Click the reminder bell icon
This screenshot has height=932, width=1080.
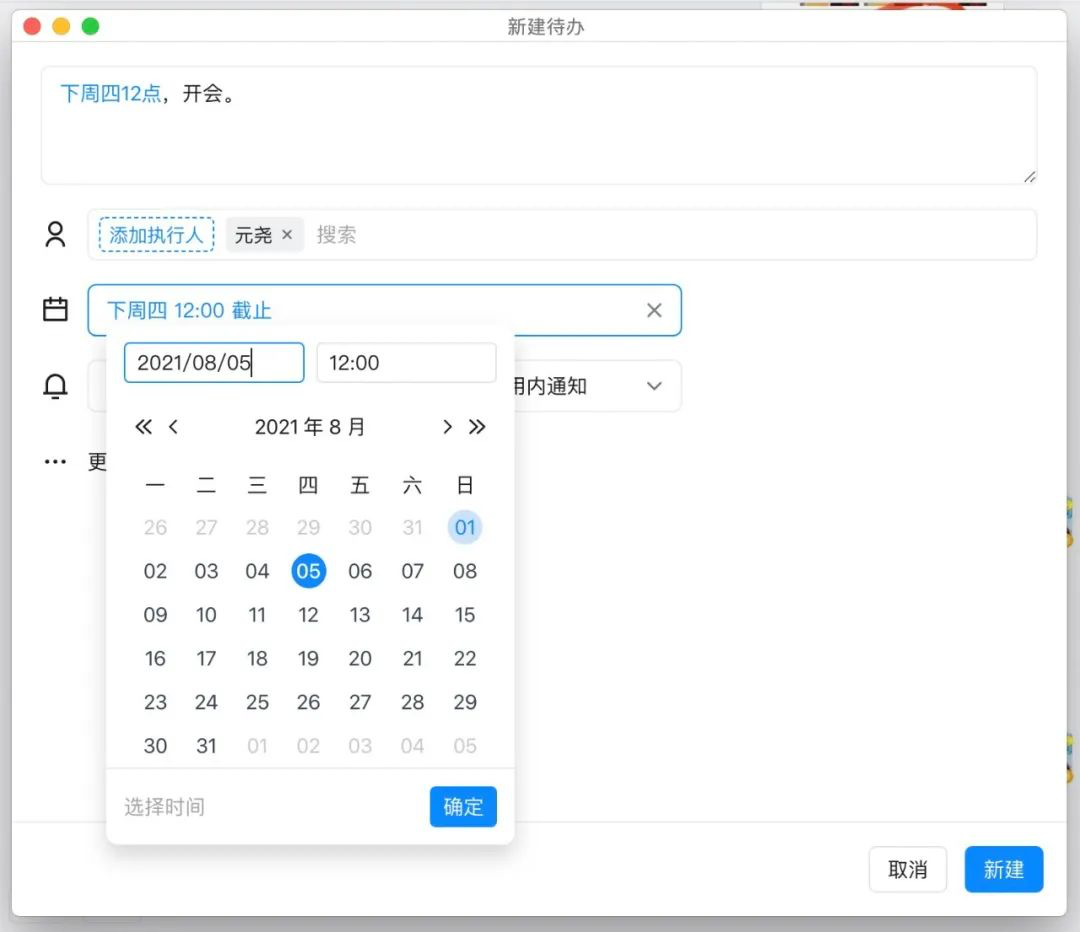[x=55, y=386]
